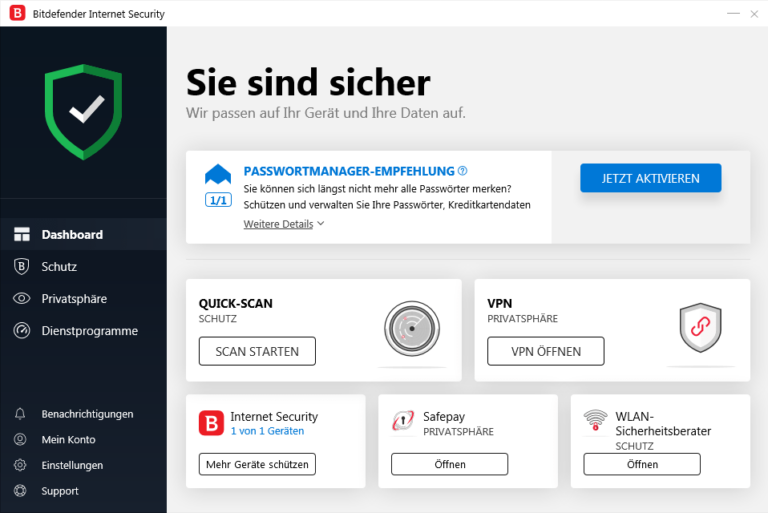Click the Einstellungen gear icon

pyautogui.click(x=20, y=465)
